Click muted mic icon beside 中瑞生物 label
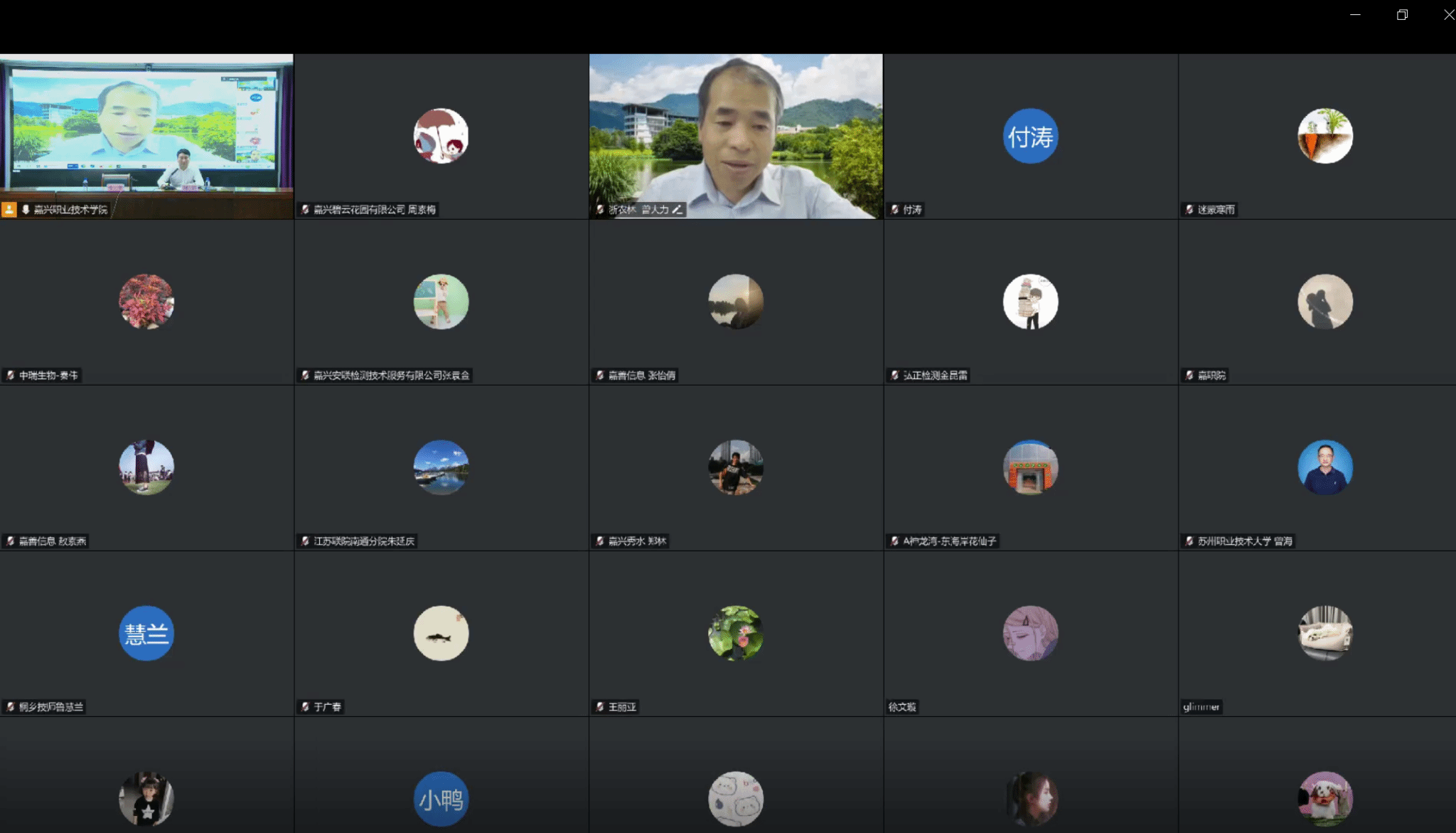 [x=11, y=375]
